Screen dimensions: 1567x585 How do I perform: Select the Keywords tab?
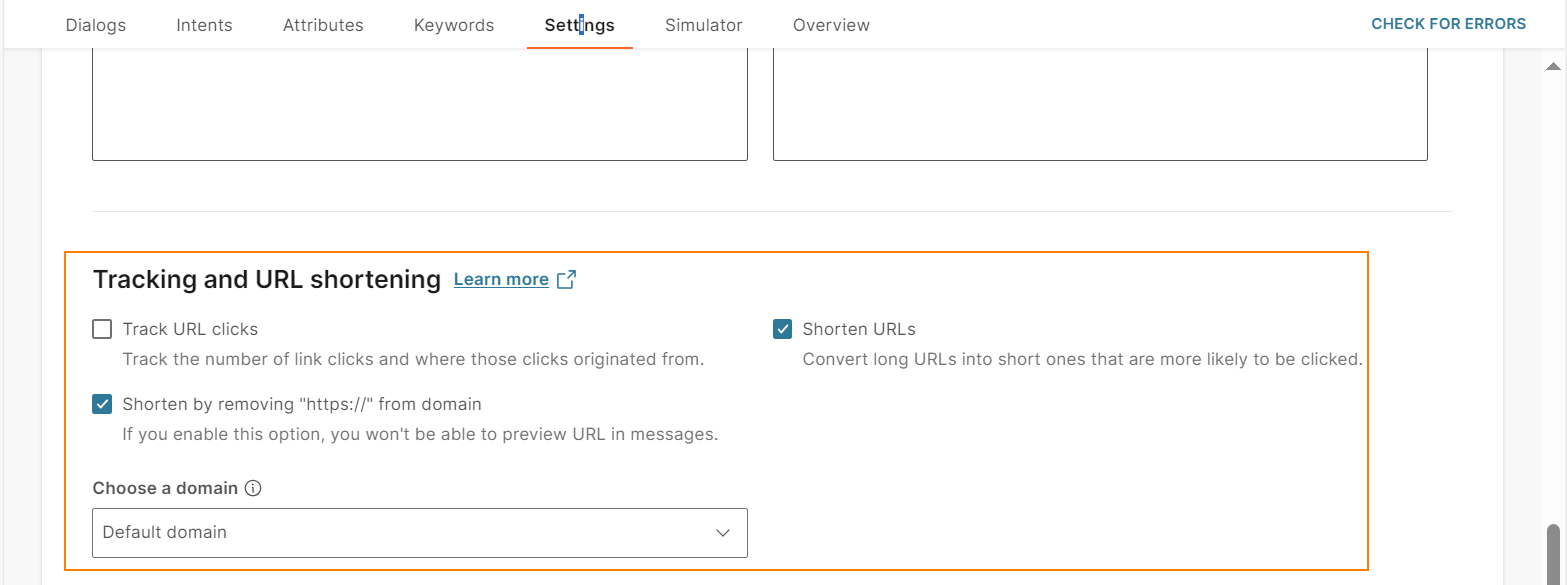tap(454, 25)
